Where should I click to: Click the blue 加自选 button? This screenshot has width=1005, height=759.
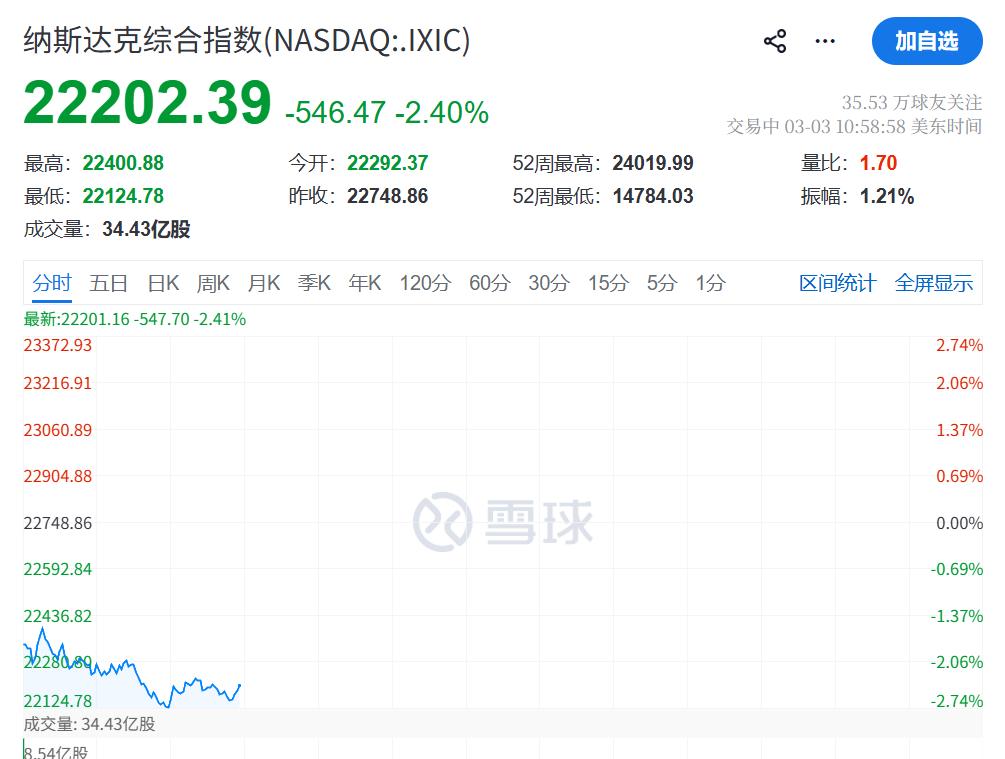pos(926,41)
